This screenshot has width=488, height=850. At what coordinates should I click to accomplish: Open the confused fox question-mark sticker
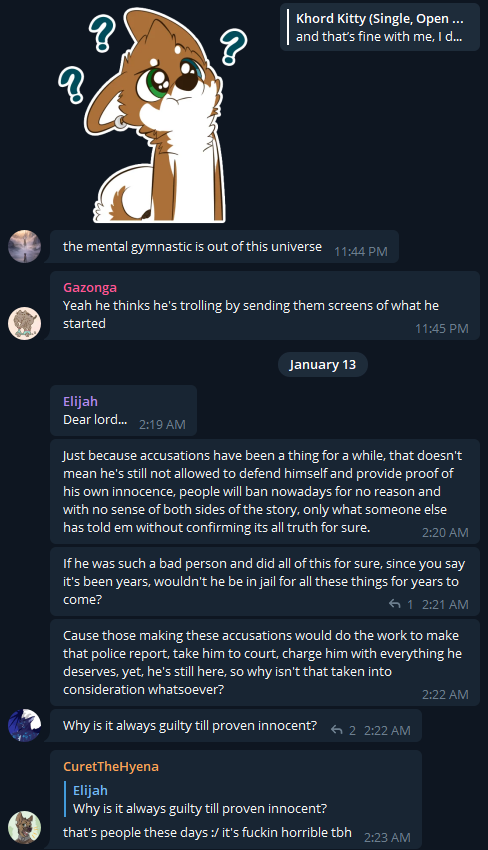tap(152, 114)
